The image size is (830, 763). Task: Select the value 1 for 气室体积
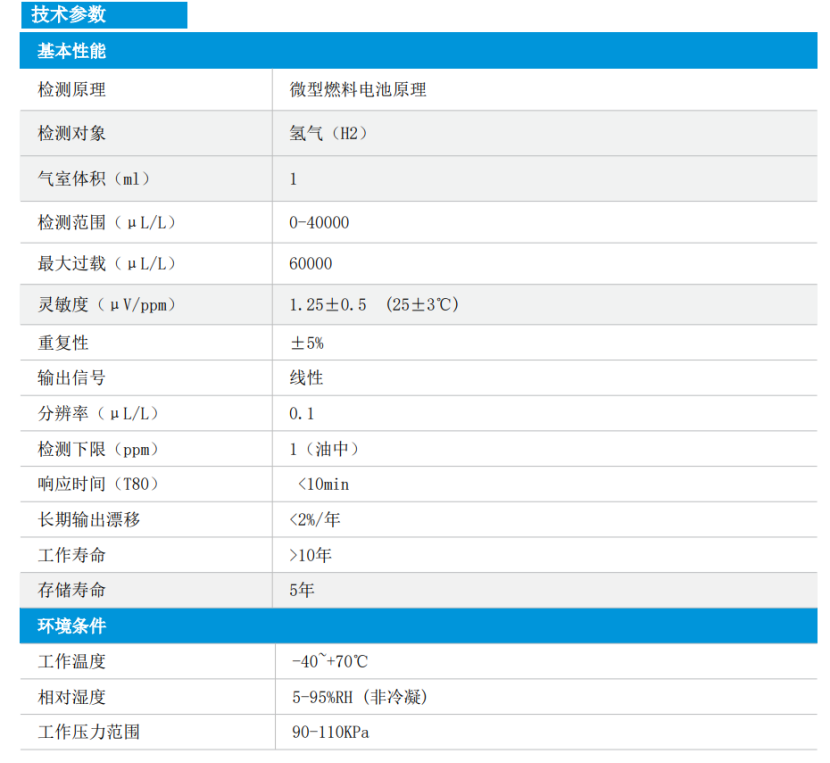(x=293, y=179)
